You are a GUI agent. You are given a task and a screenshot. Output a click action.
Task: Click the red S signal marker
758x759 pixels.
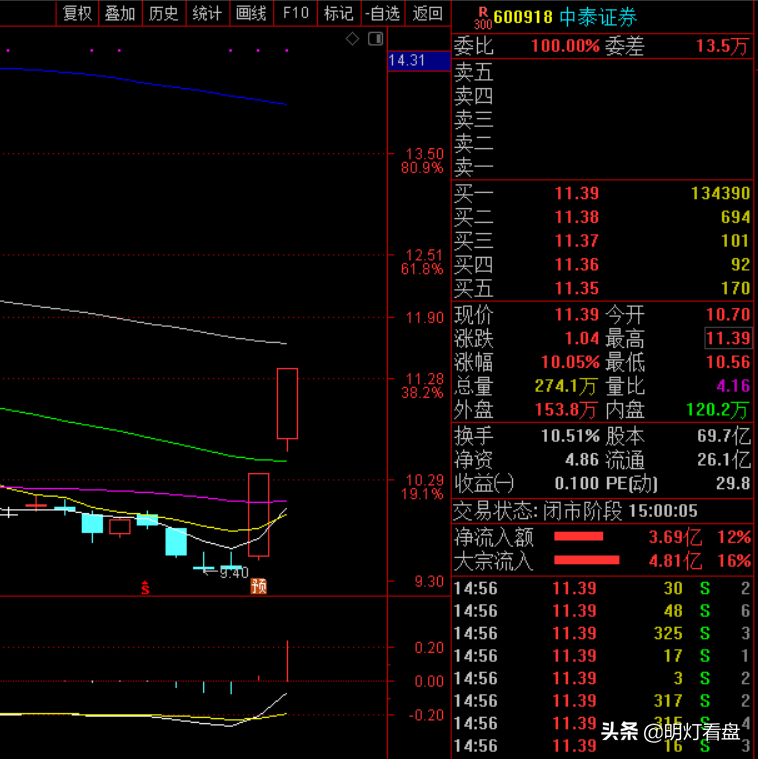(x=145, y=588)
